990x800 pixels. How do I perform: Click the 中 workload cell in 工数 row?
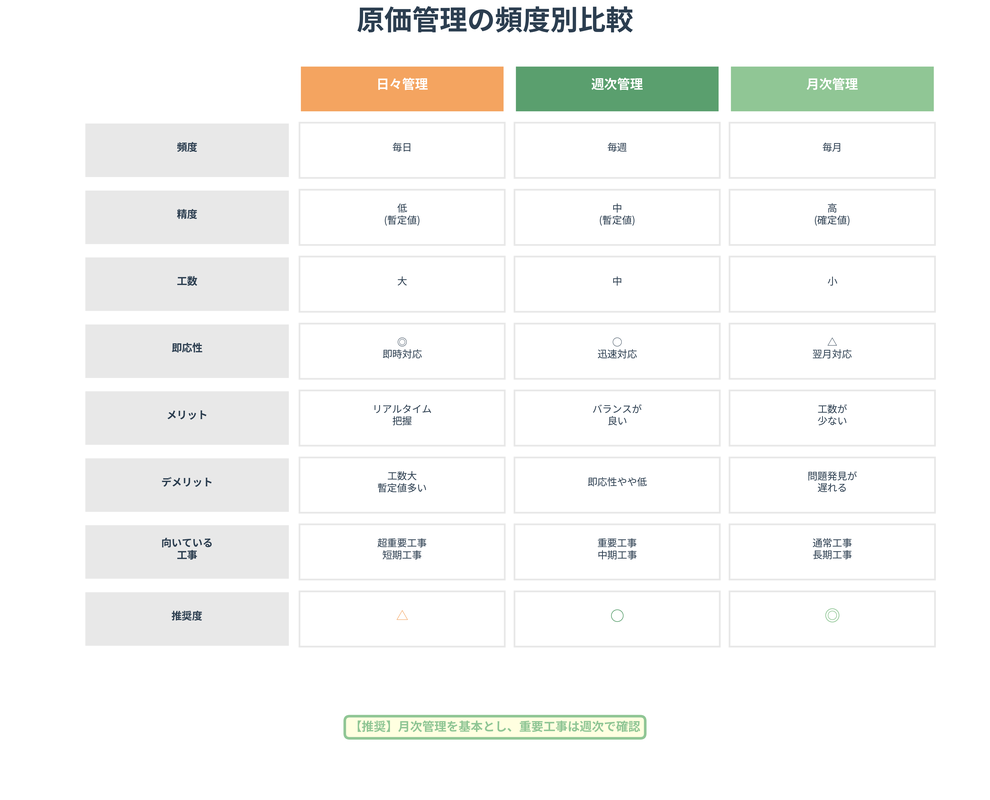point(617,284)
